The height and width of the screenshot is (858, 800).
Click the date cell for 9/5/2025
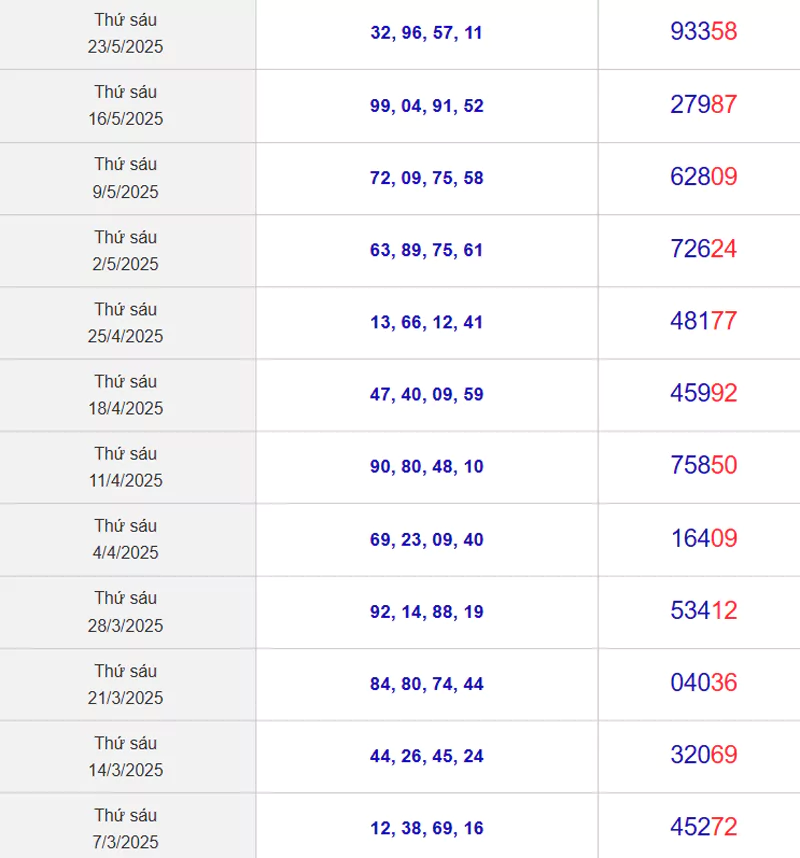127,178
